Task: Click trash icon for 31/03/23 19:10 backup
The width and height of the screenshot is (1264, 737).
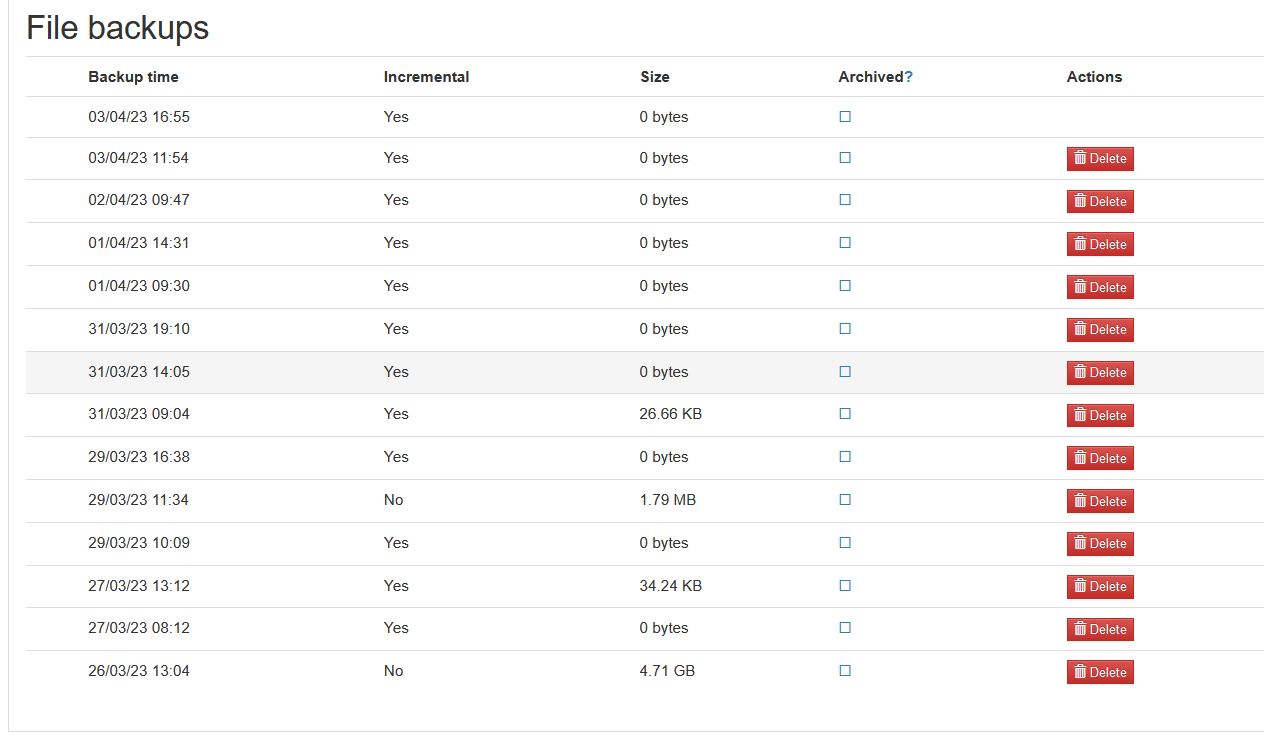Action: tap(1080, 329)
